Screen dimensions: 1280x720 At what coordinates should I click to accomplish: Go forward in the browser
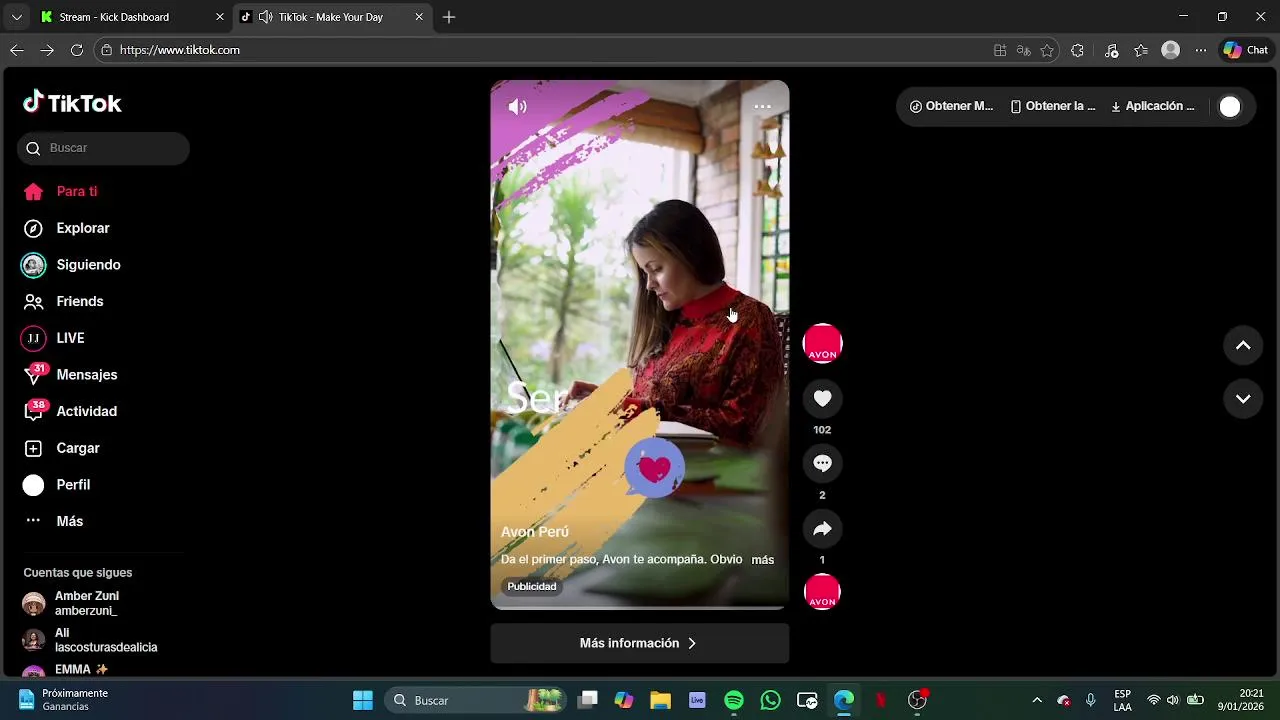[x=47, y=50]
